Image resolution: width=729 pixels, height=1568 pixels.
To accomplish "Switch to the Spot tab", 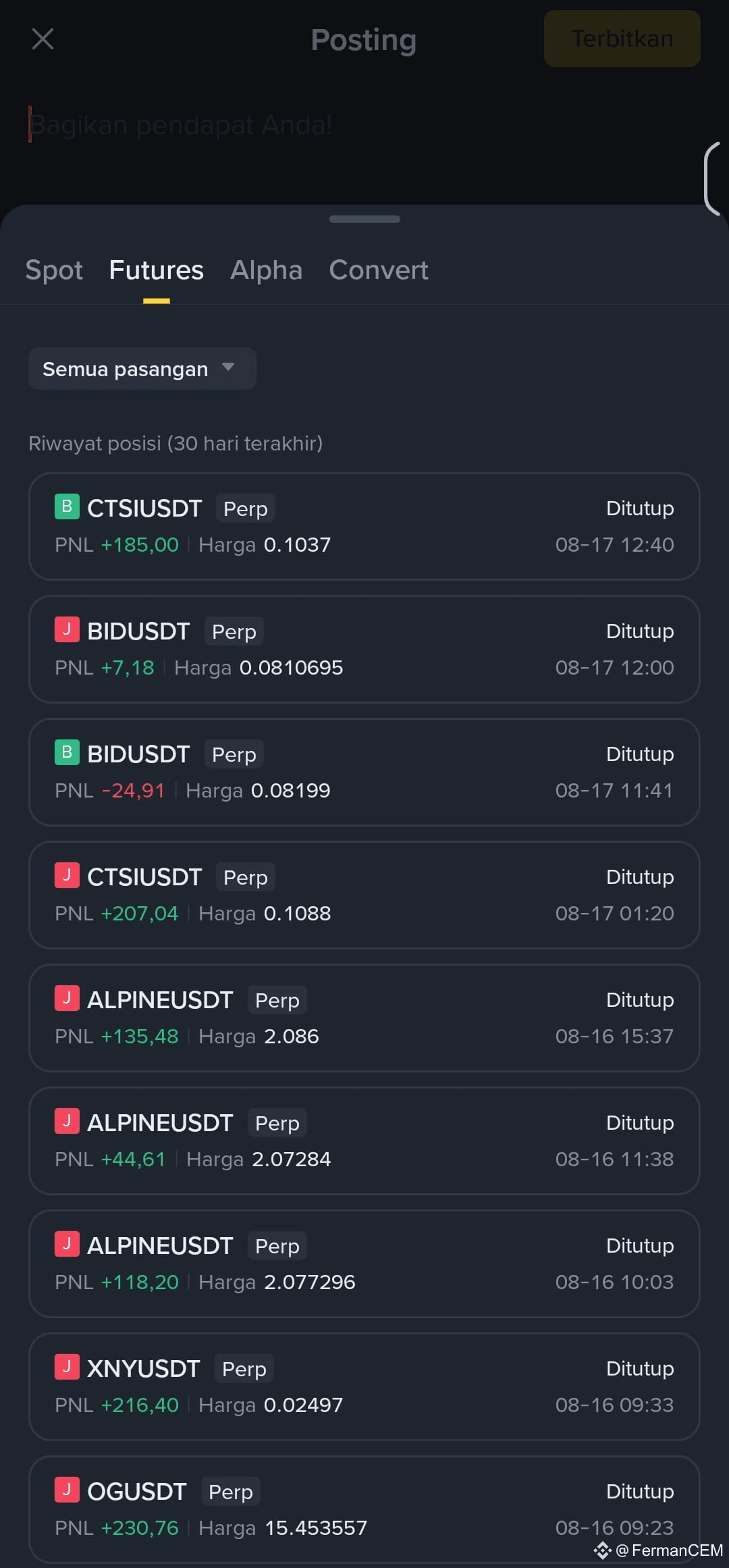I will click(54, 270).
